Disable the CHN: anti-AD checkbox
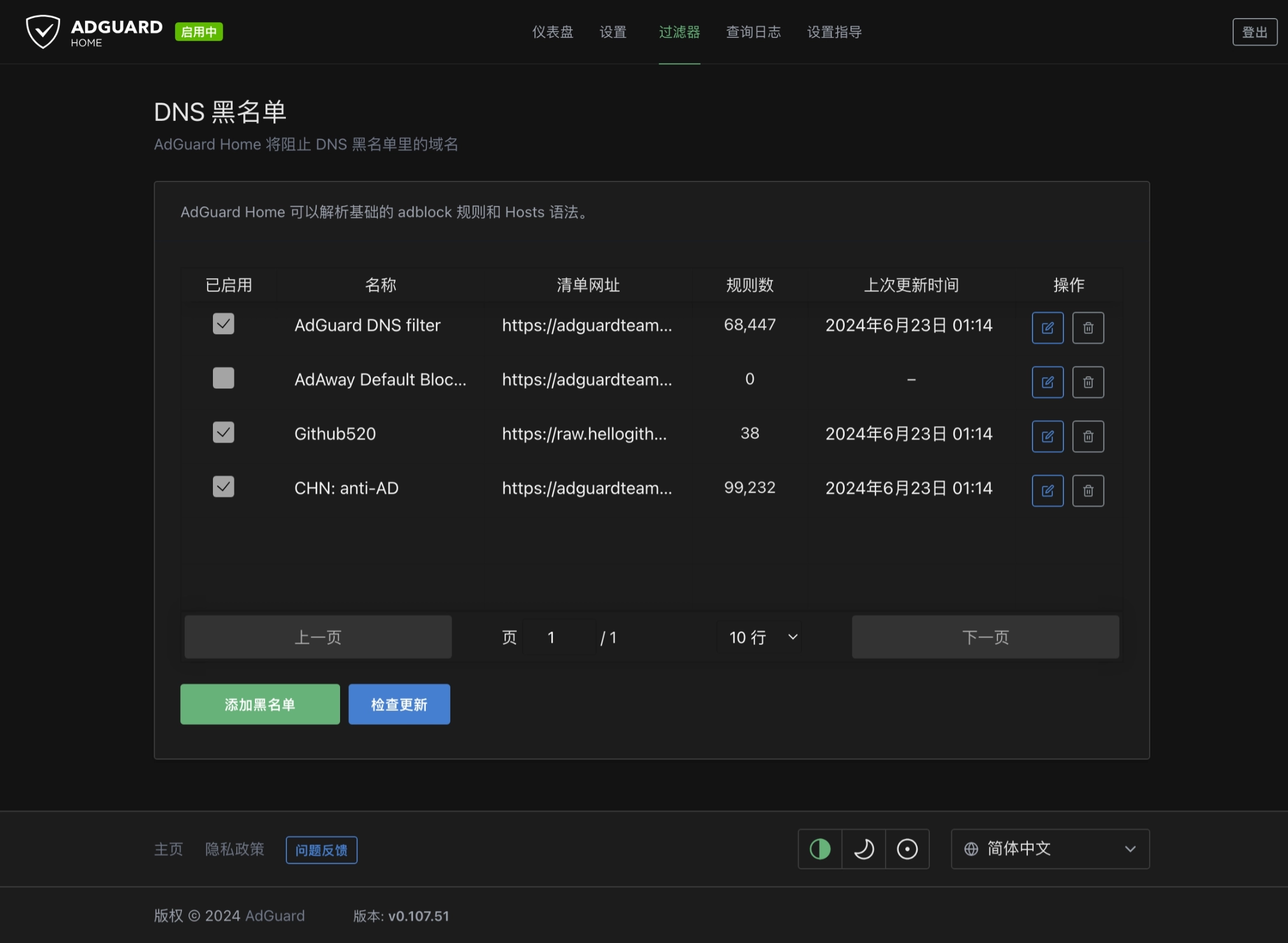Viewport: 1288px width, 943px height. (x=223, y=486)
